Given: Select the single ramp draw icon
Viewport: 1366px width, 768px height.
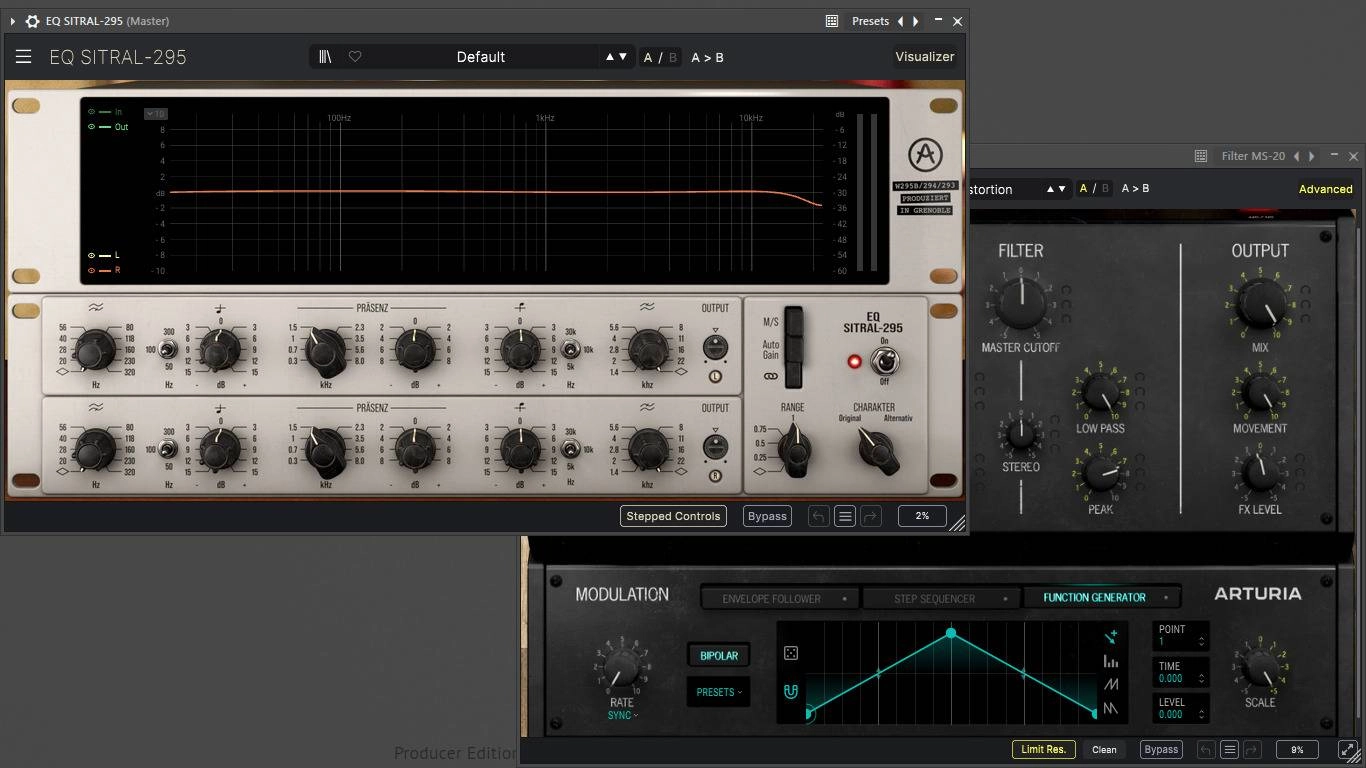Looking at the screenshot, I should (1111, 685).
